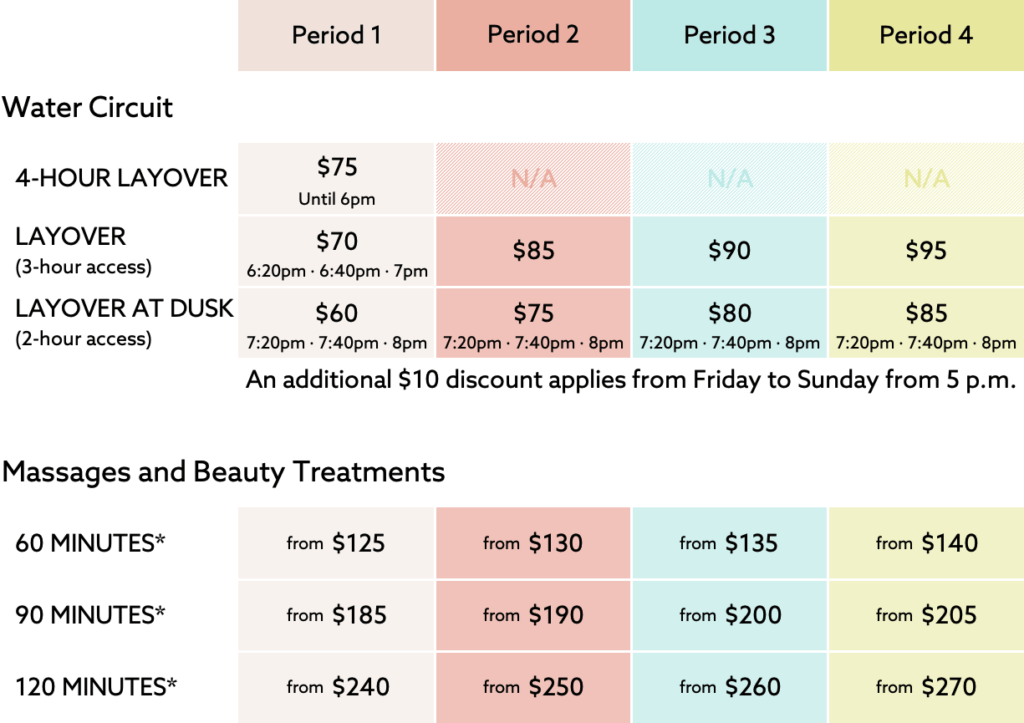Select the Period 1 column header
Viewport: 1024px width, 723px height.
coord(336,36)
